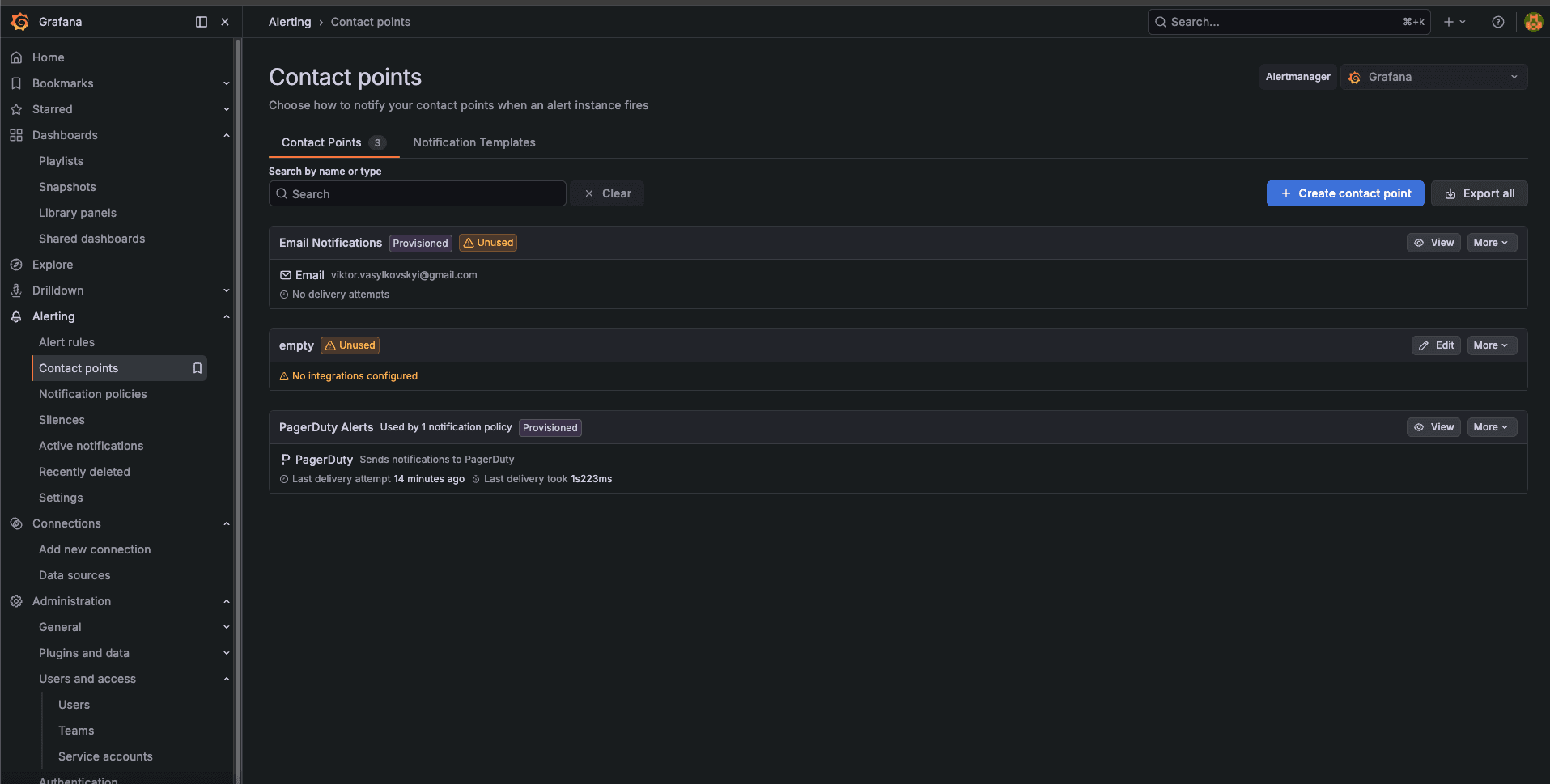Expand Plugins and data chevron
Viewport: 1550px width, 784px height.
click(227, 653)
